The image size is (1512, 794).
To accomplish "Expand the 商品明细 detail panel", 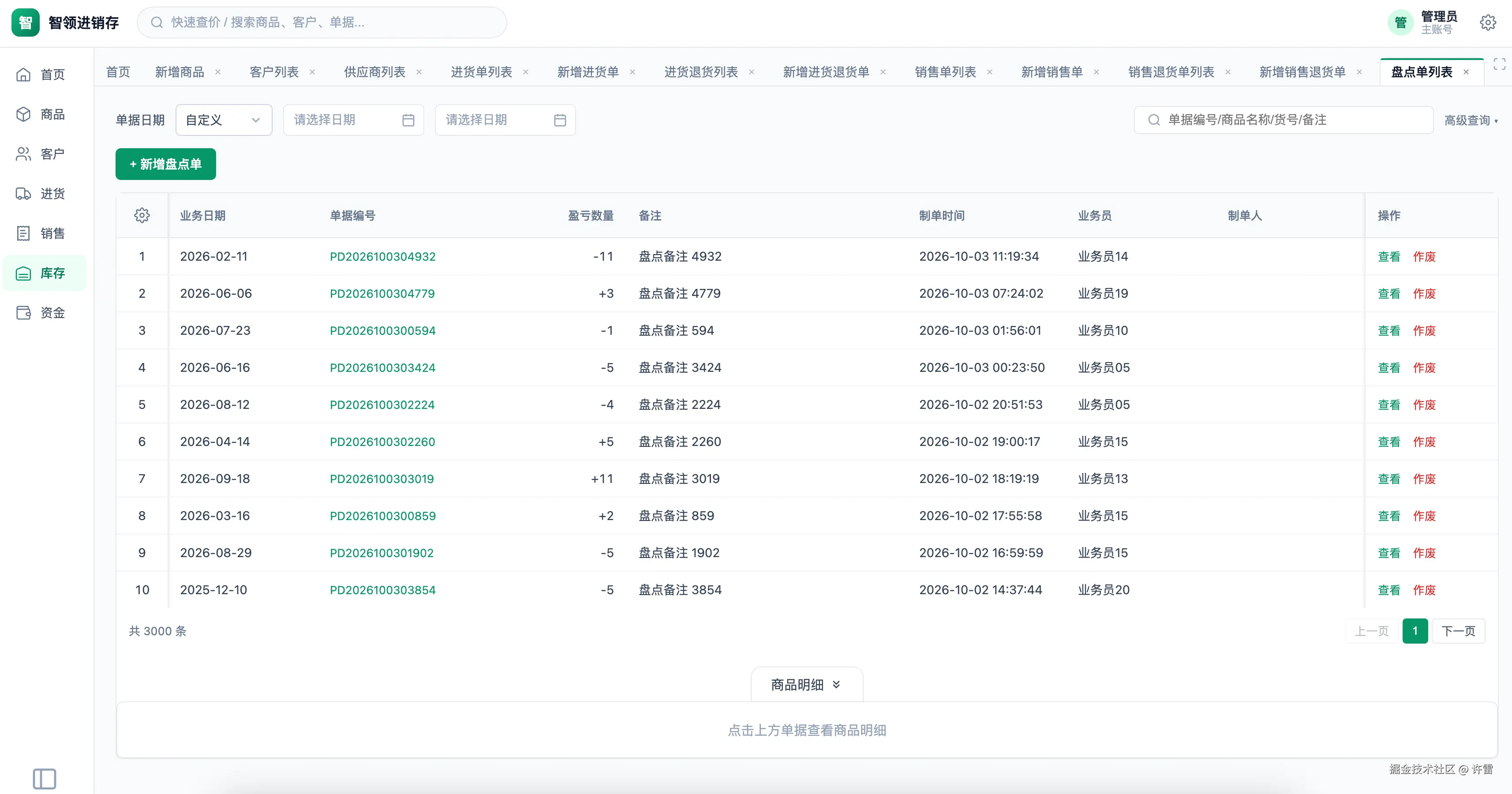I will coord(806,685).
